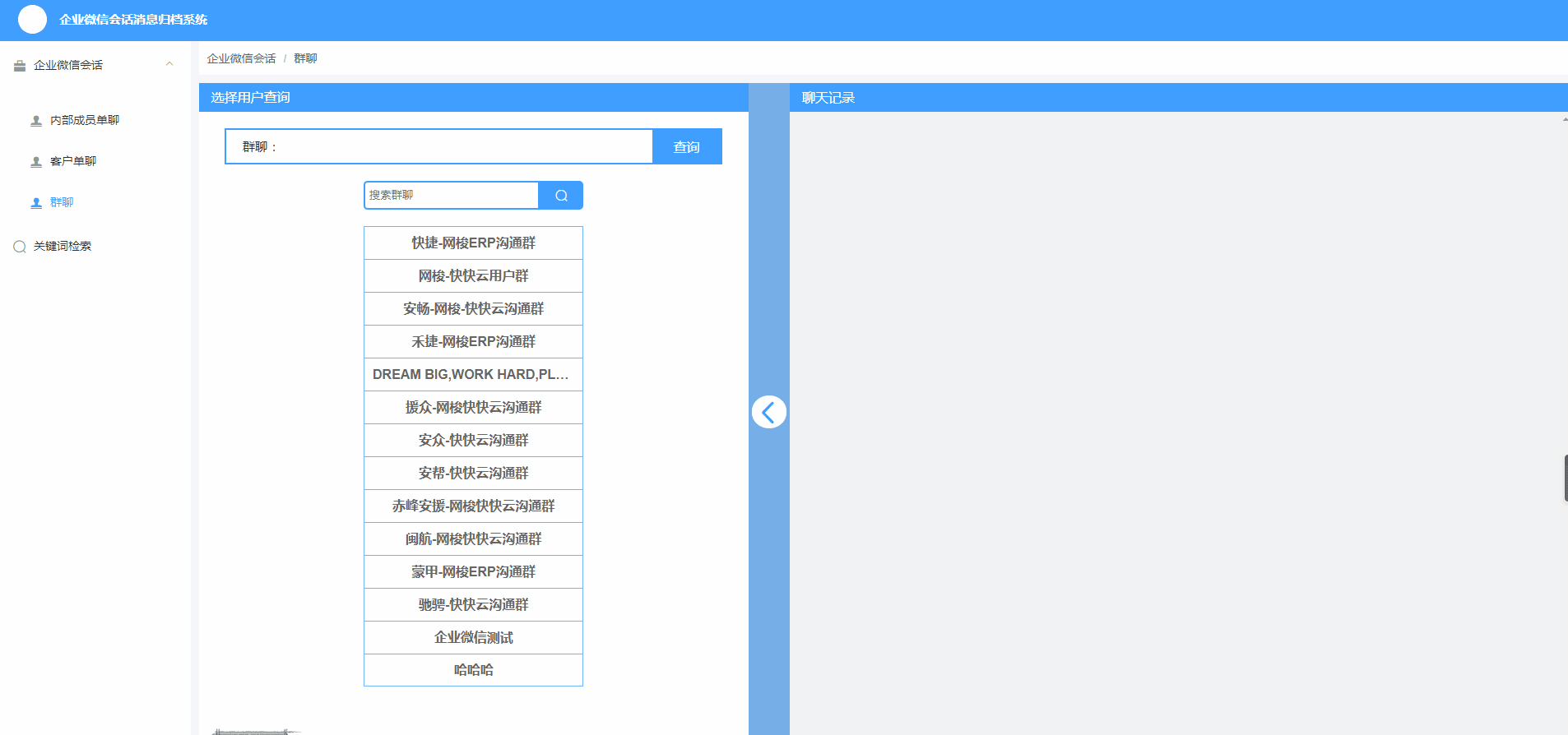Click 群聊 breadcrumb item
1568x735 pixels.
[x=305, y=58]
